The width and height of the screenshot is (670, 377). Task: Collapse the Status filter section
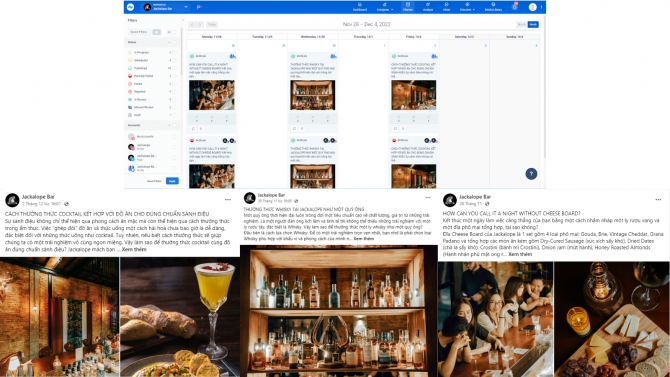[x=169, y=42]
